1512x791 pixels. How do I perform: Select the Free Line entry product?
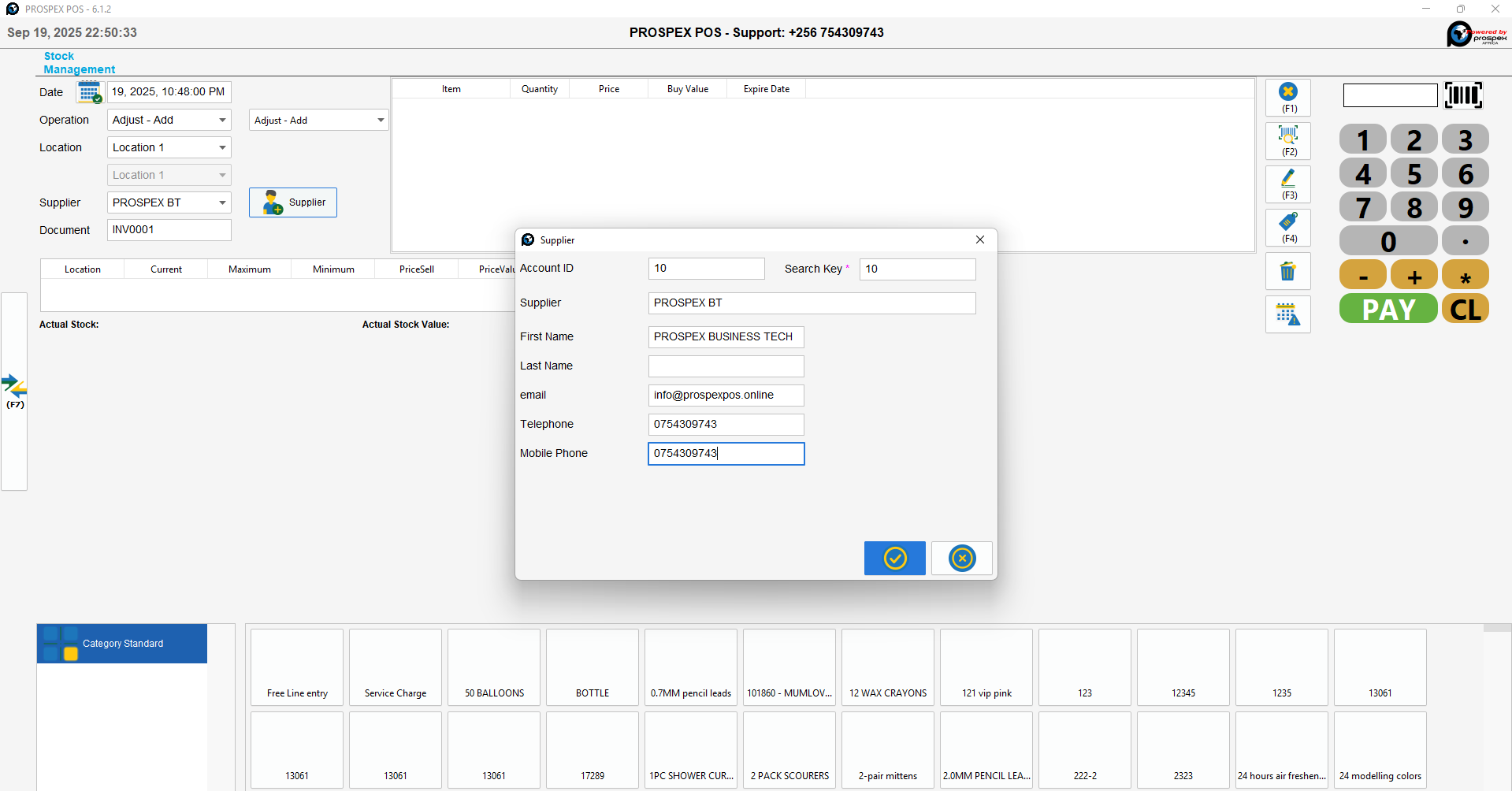click(x=297, y=667)
